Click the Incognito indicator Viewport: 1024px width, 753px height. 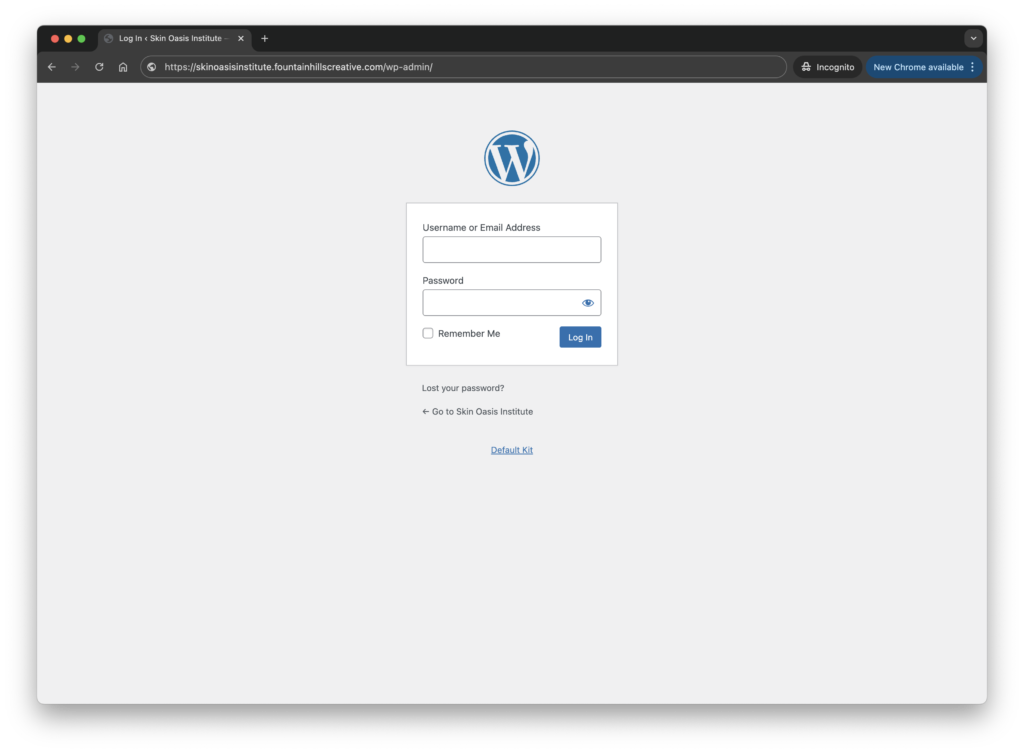[827, 67]
